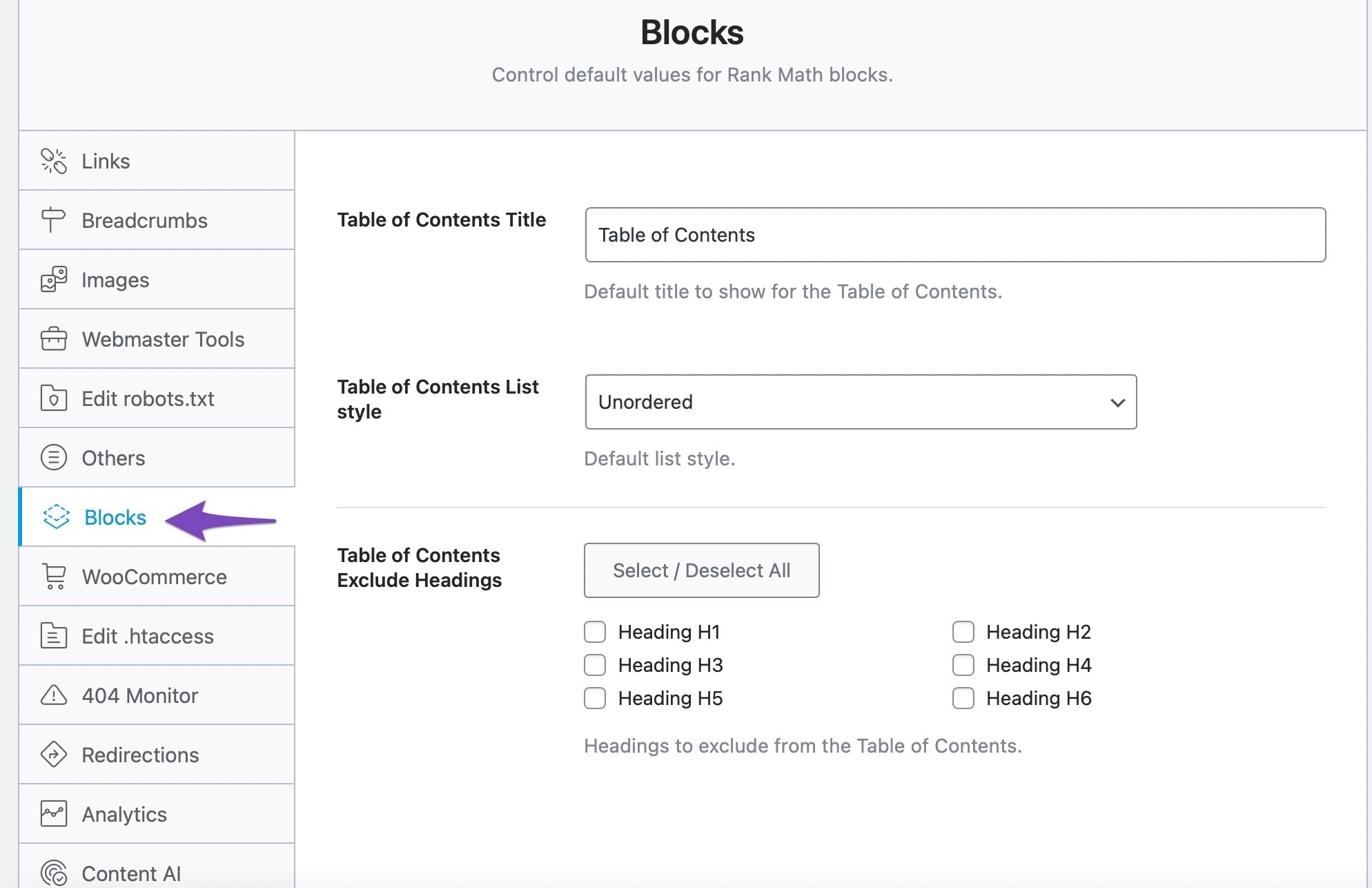The width and height of the screenshot is (1372, 888).
Task: Select the Blocks menu item
Action: [114, 517]
